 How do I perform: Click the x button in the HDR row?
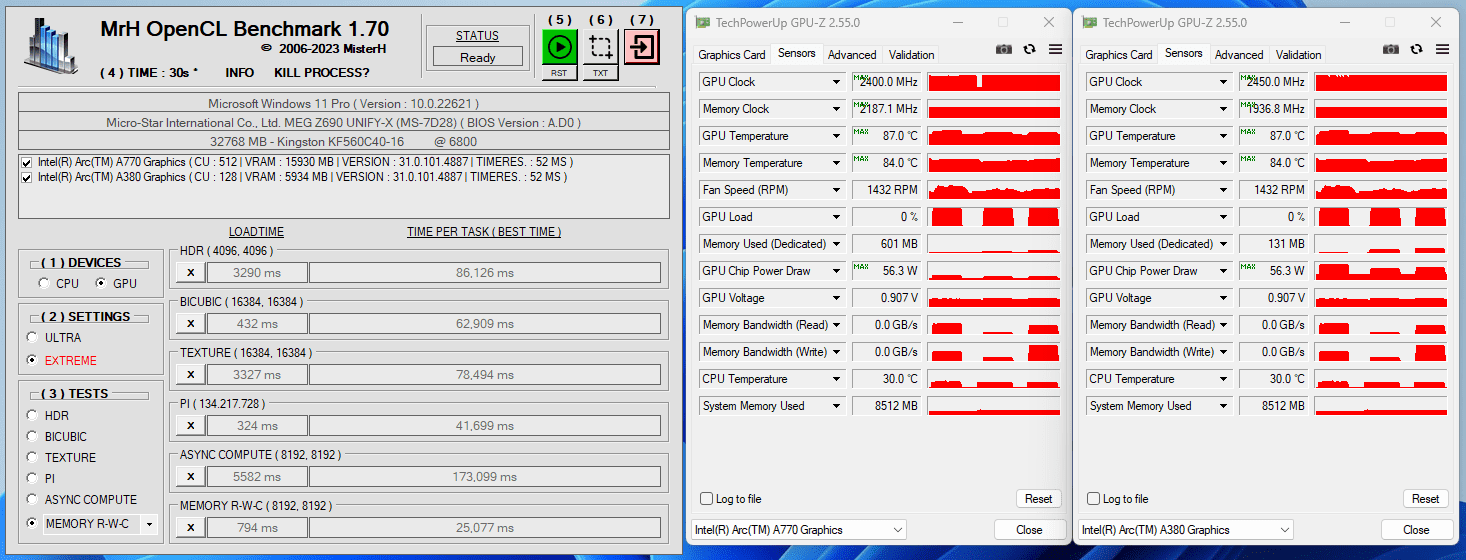pyautogui.click(x=190, y=272)
